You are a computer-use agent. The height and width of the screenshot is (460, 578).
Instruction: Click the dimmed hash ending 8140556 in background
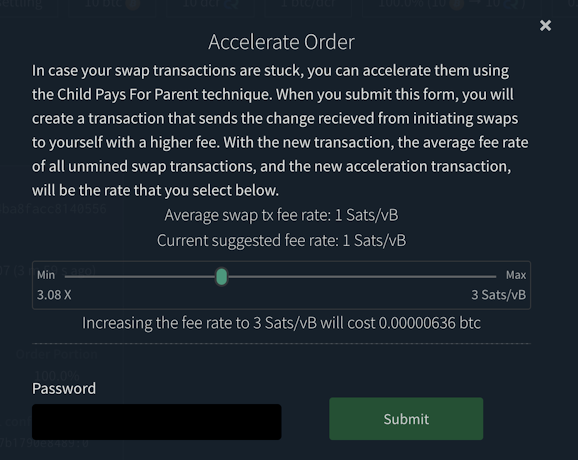[53, 209]
